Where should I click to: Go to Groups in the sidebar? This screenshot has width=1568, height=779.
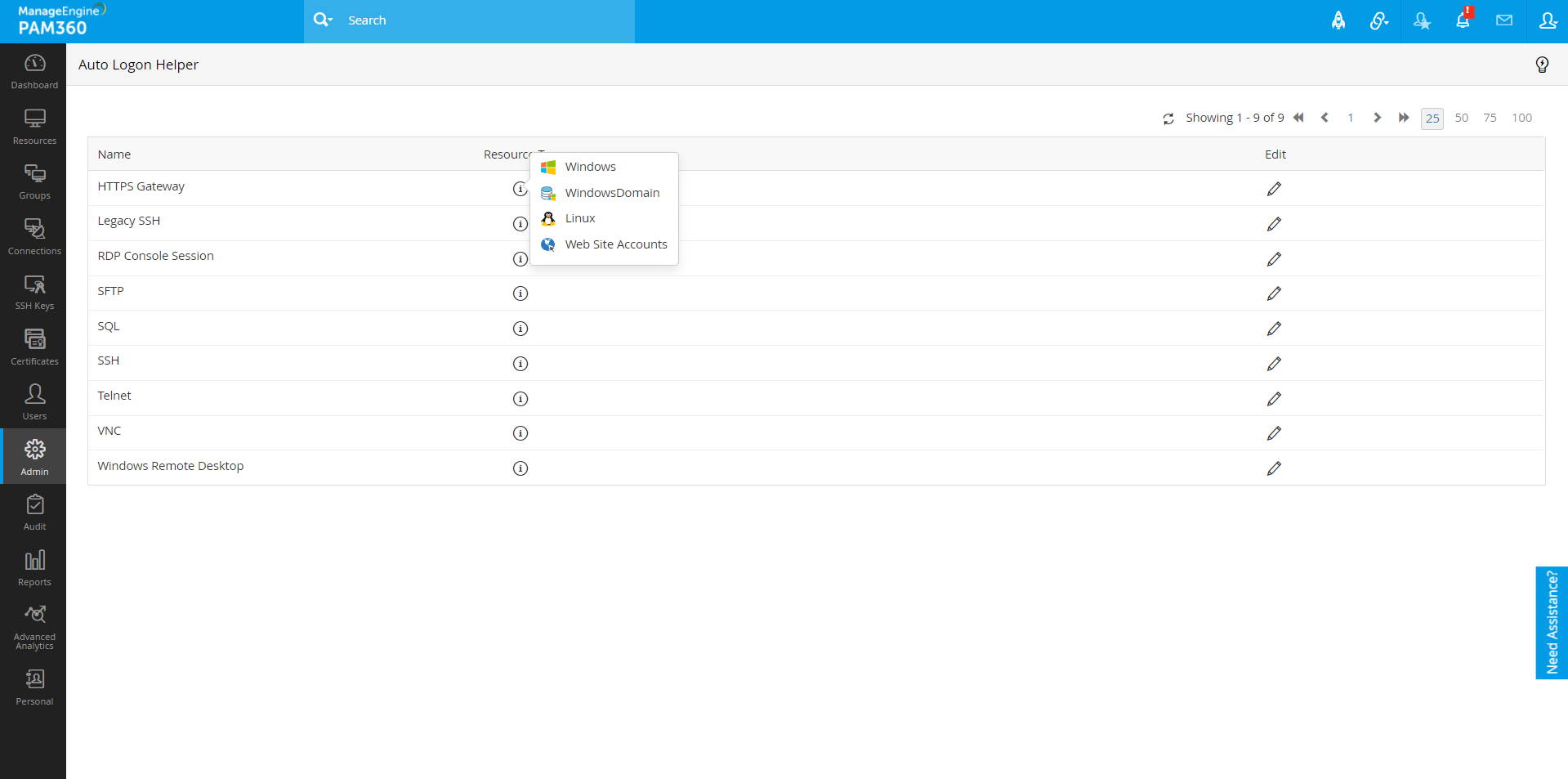pos(34,181)
